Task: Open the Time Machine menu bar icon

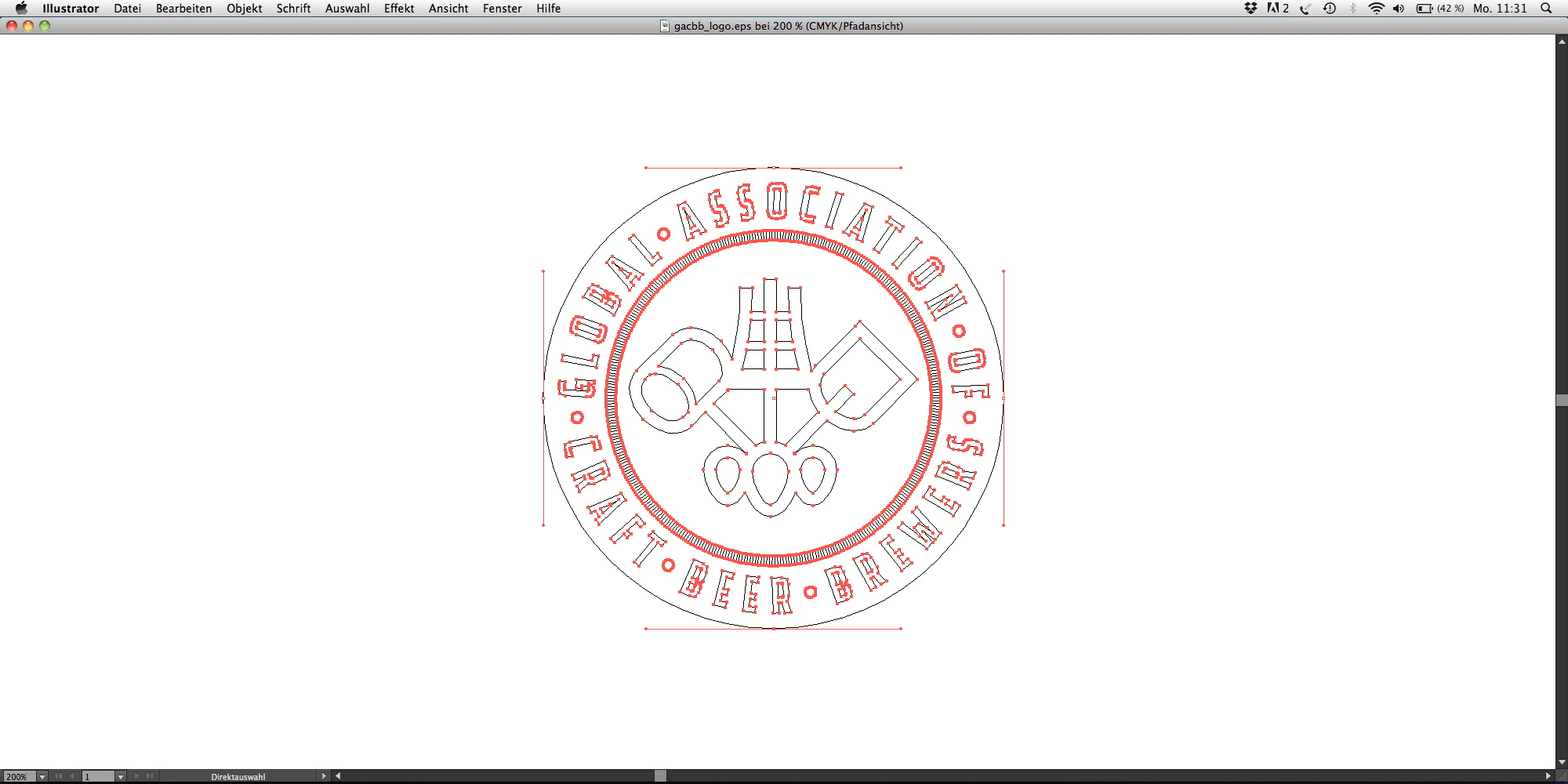Action: [x=1330, y=8]
